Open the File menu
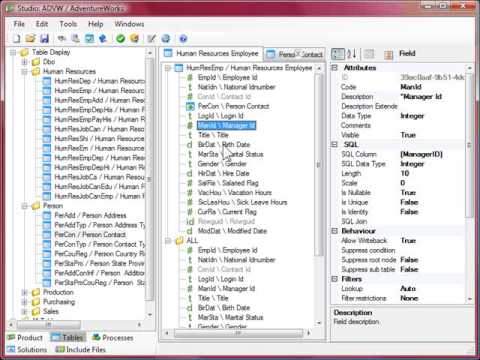The width and height of the screenshot is (480, 360). (x=19, y=24)
